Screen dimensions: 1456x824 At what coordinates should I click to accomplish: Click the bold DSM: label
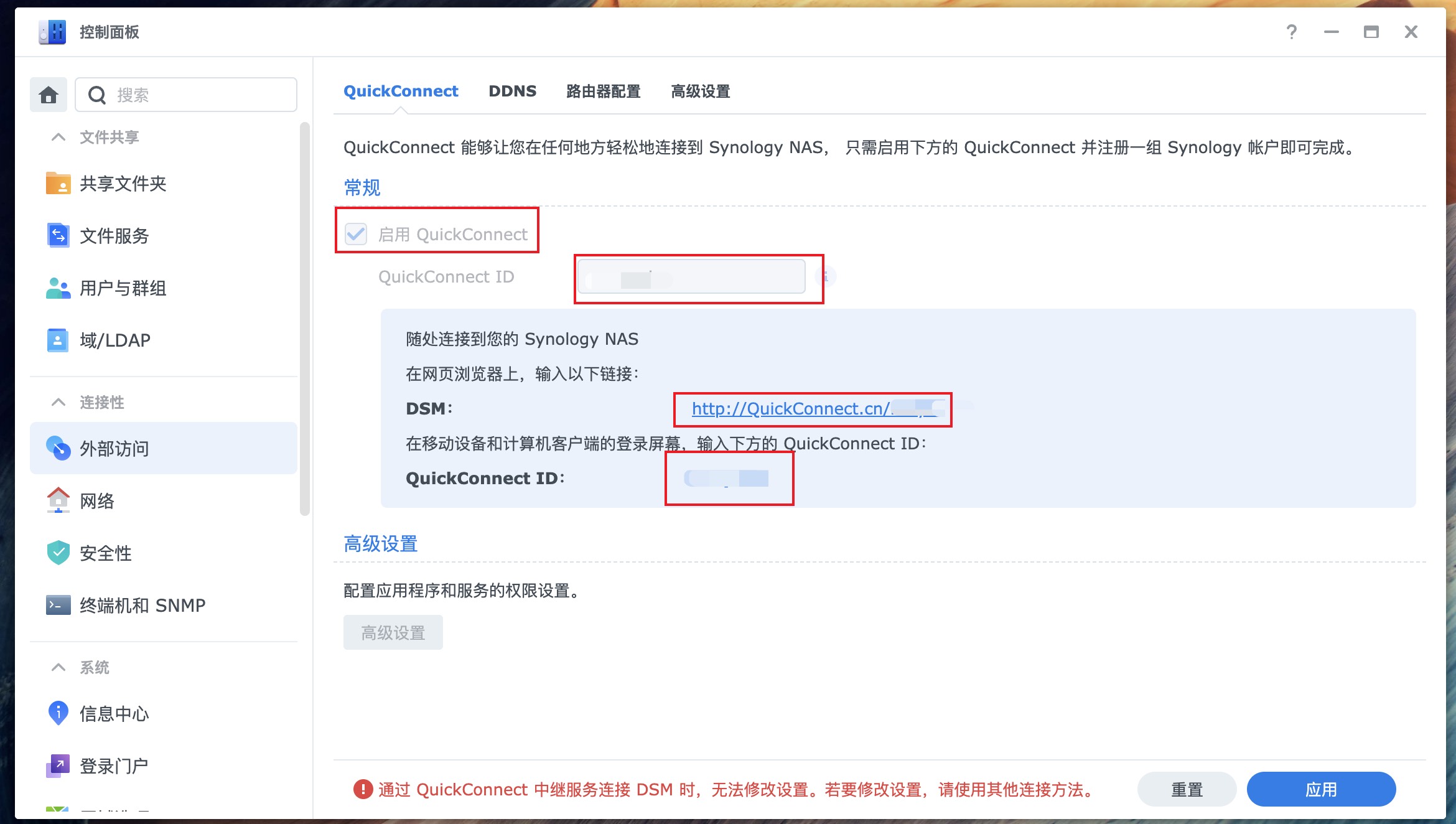click(x=429, y=408)
